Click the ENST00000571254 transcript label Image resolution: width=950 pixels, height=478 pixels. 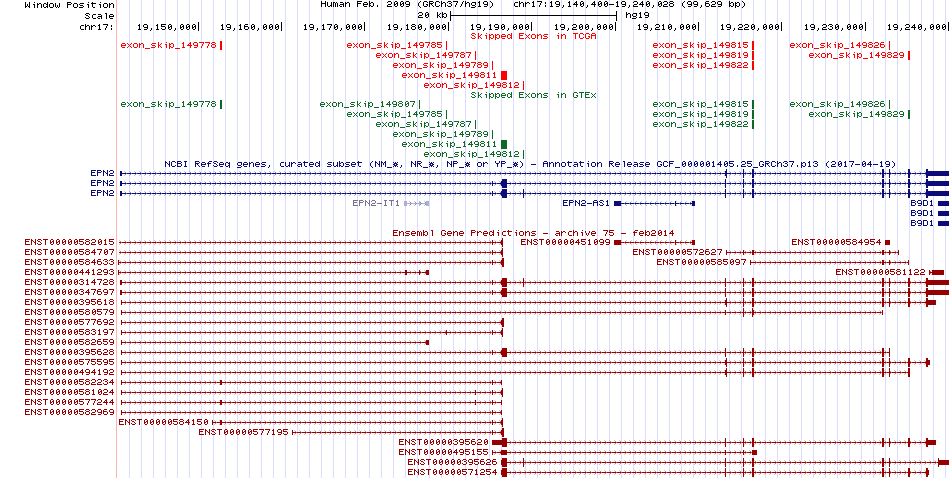coord(453,472)
